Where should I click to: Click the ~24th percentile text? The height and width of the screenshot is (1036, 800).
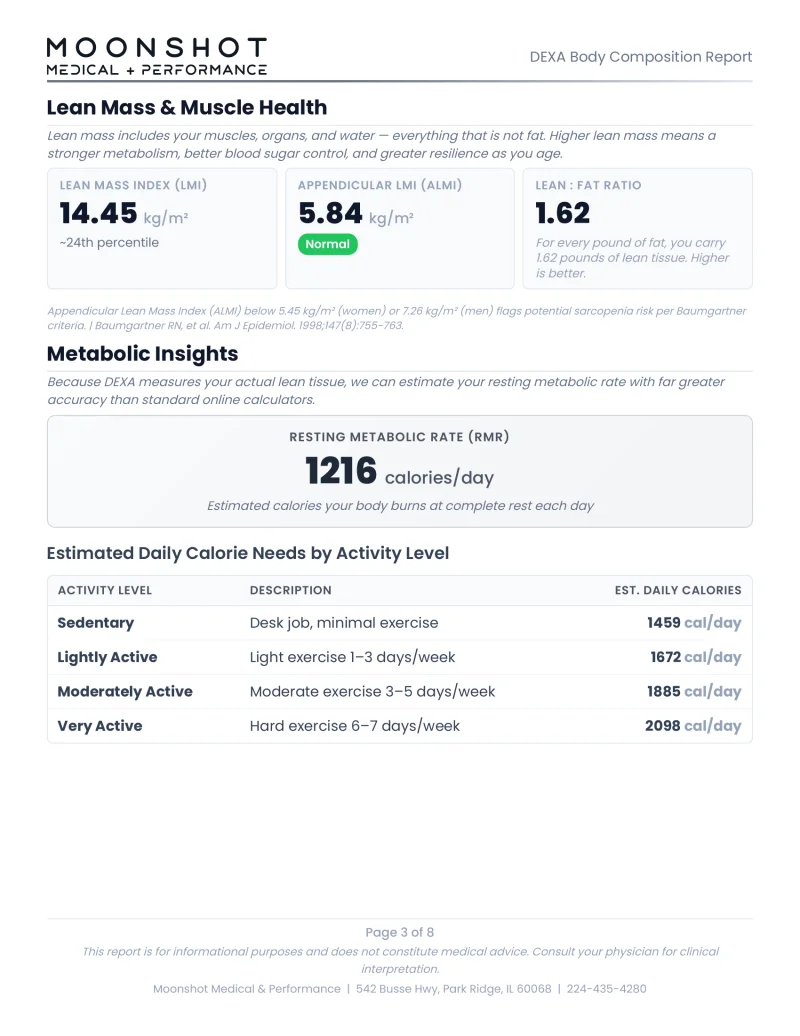pyautogui.click(x=109, y=243)
